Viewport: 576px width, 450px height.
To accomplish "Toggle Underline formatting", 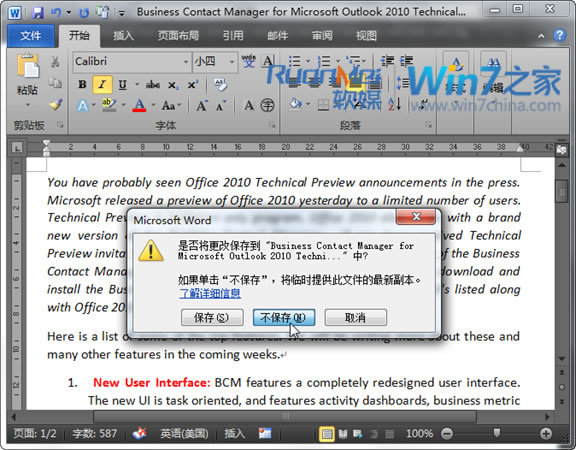I will pos(122,85).
